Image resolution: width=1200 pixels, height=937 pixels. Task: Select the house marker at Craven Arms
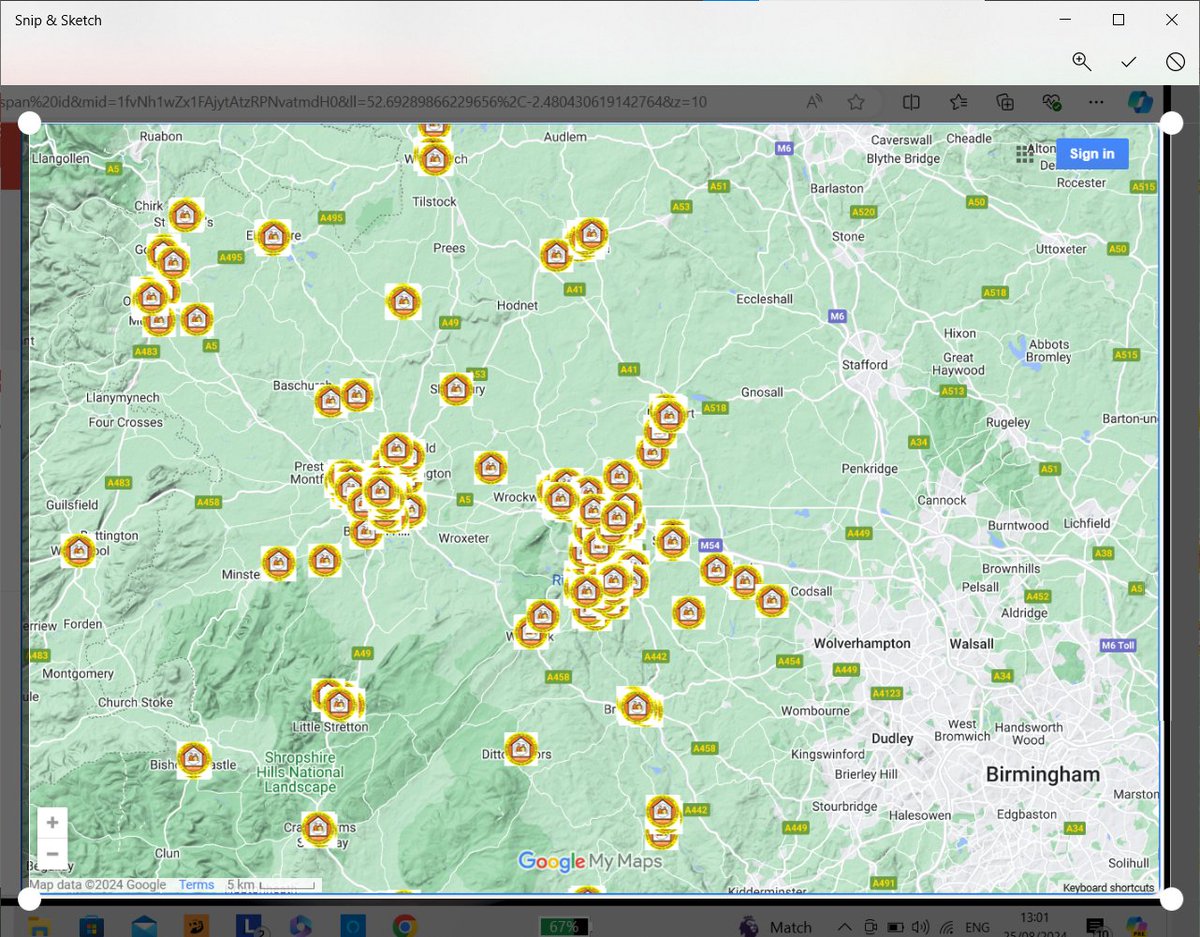point(318,827)
